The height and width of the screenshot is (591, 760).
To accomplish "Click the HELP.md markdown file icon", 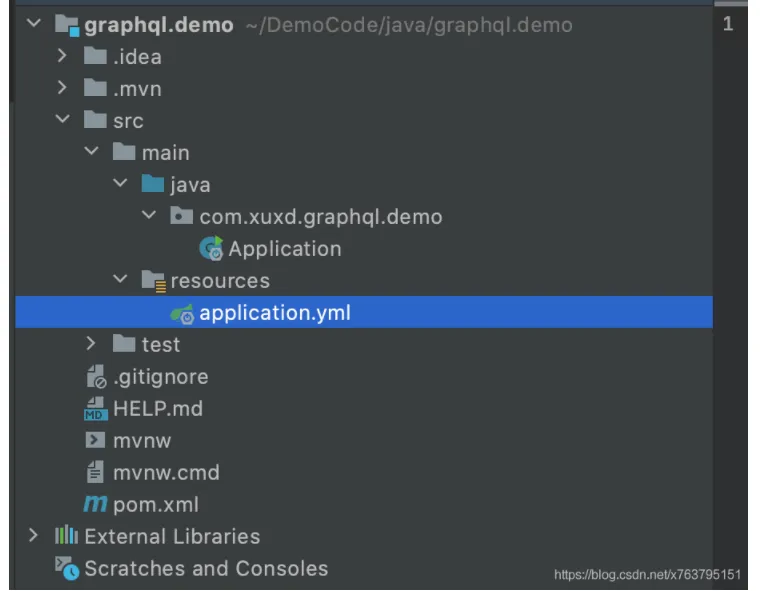I will click(x=96, y=409).
